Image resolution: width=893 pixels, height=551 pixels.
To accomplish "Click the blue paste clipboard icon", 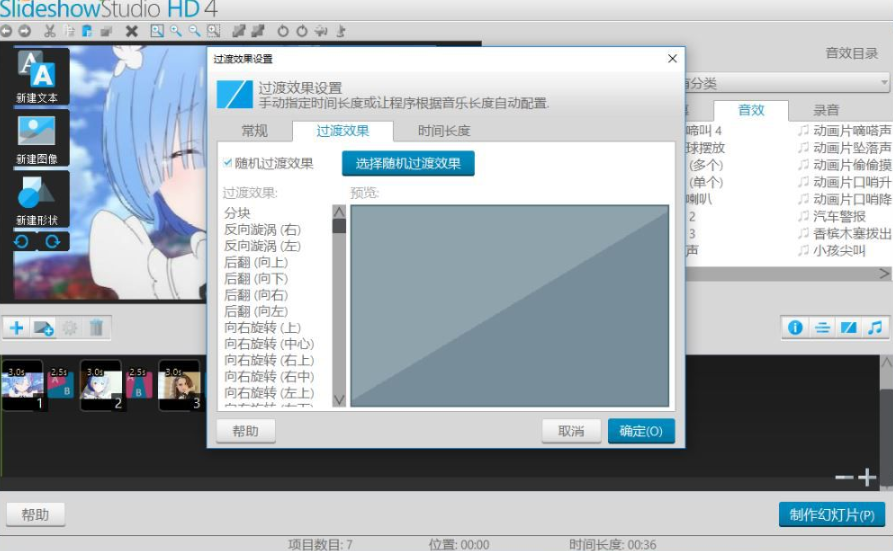I will click(x=87, y=31).
